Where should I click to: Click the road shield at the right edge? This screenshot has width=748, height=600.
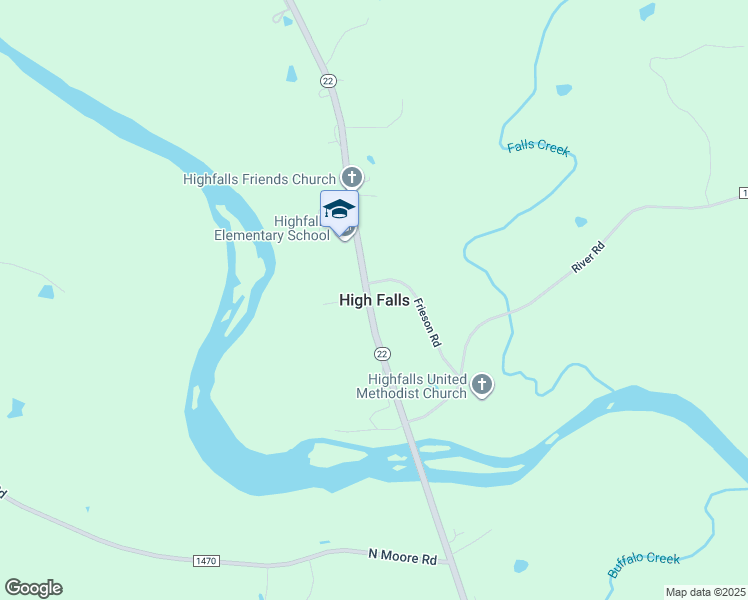point(743,193)
